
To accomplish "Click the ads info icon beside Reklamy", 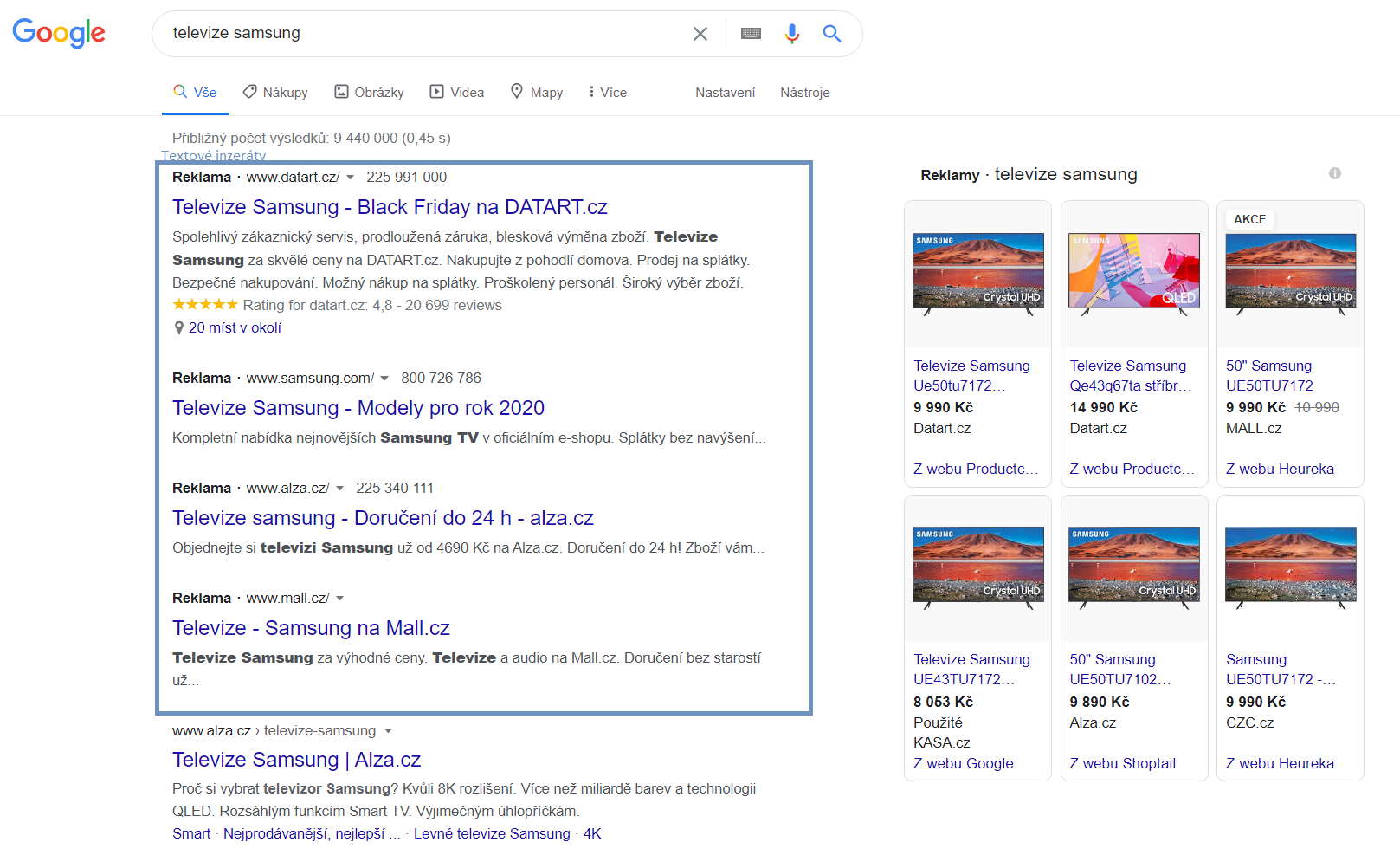I will (x=1334, y=173).
